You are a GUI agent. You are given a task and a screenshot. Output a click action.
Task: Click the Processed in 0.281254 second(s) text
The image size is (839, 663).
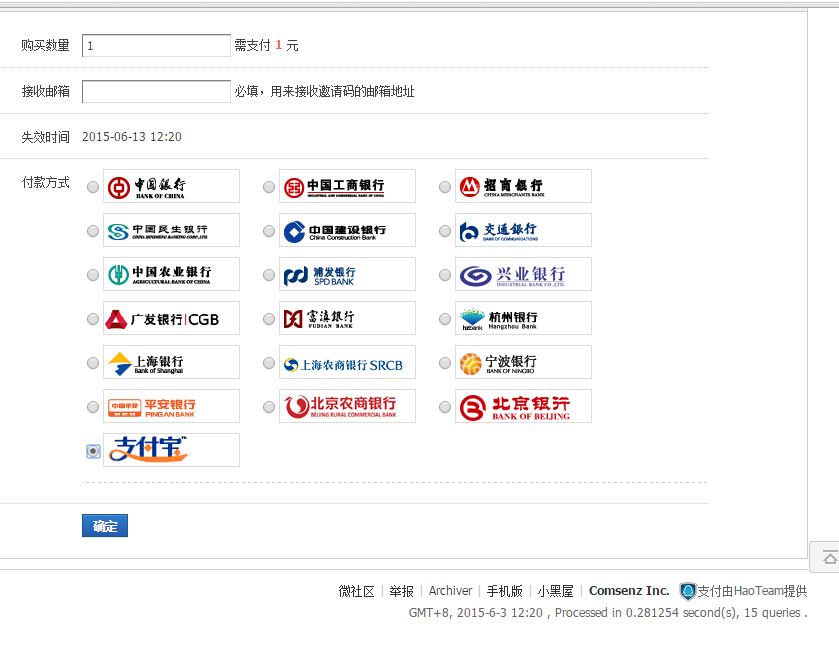647,613
